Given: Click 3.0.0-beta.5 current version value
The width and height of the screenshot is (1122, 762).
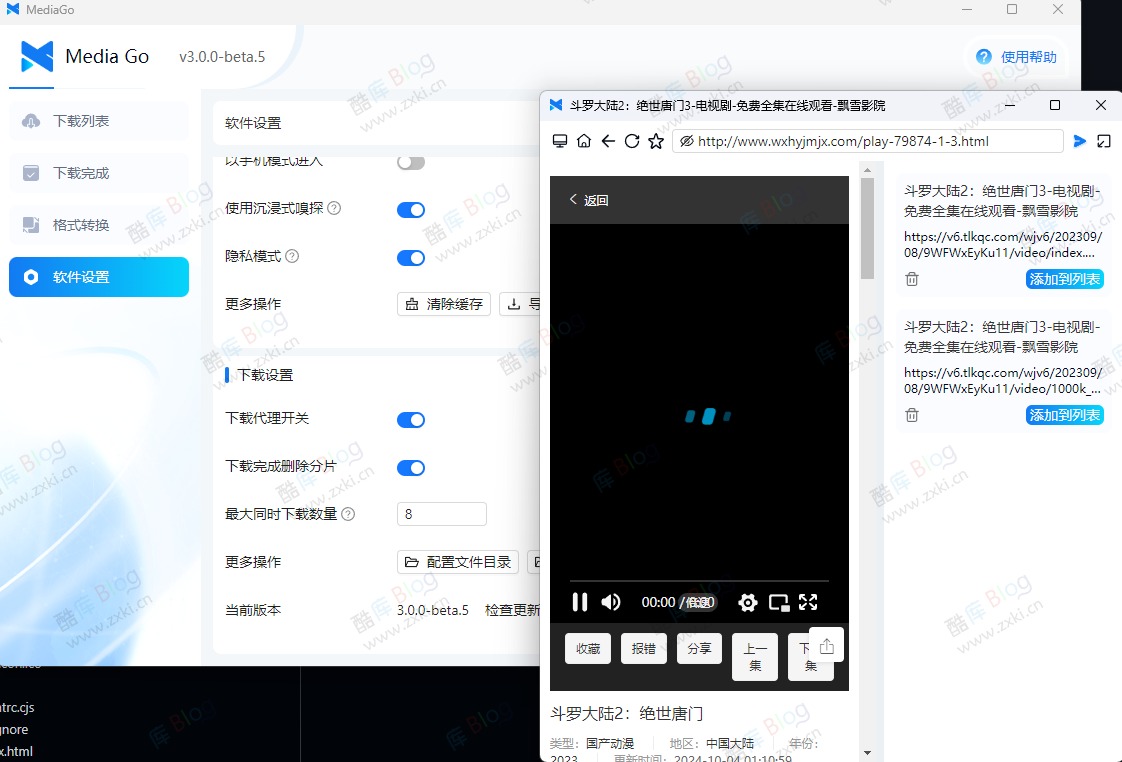Looking at the screenshot, I should (x=433, y=610).
